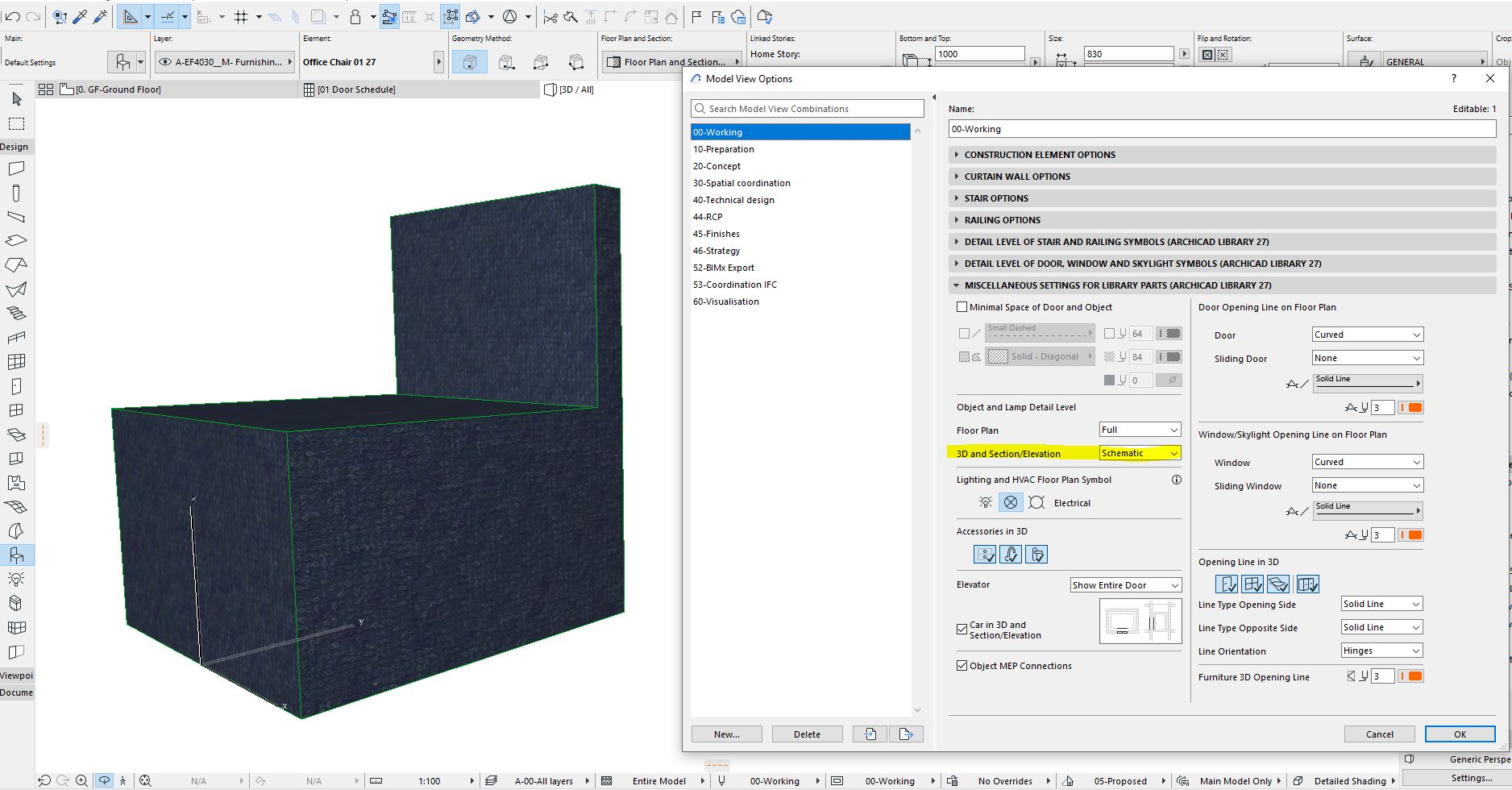The image size is (1512, 790).
Task: Open Elevator Show Entire Door dropdown
Action: point(1126,585)
